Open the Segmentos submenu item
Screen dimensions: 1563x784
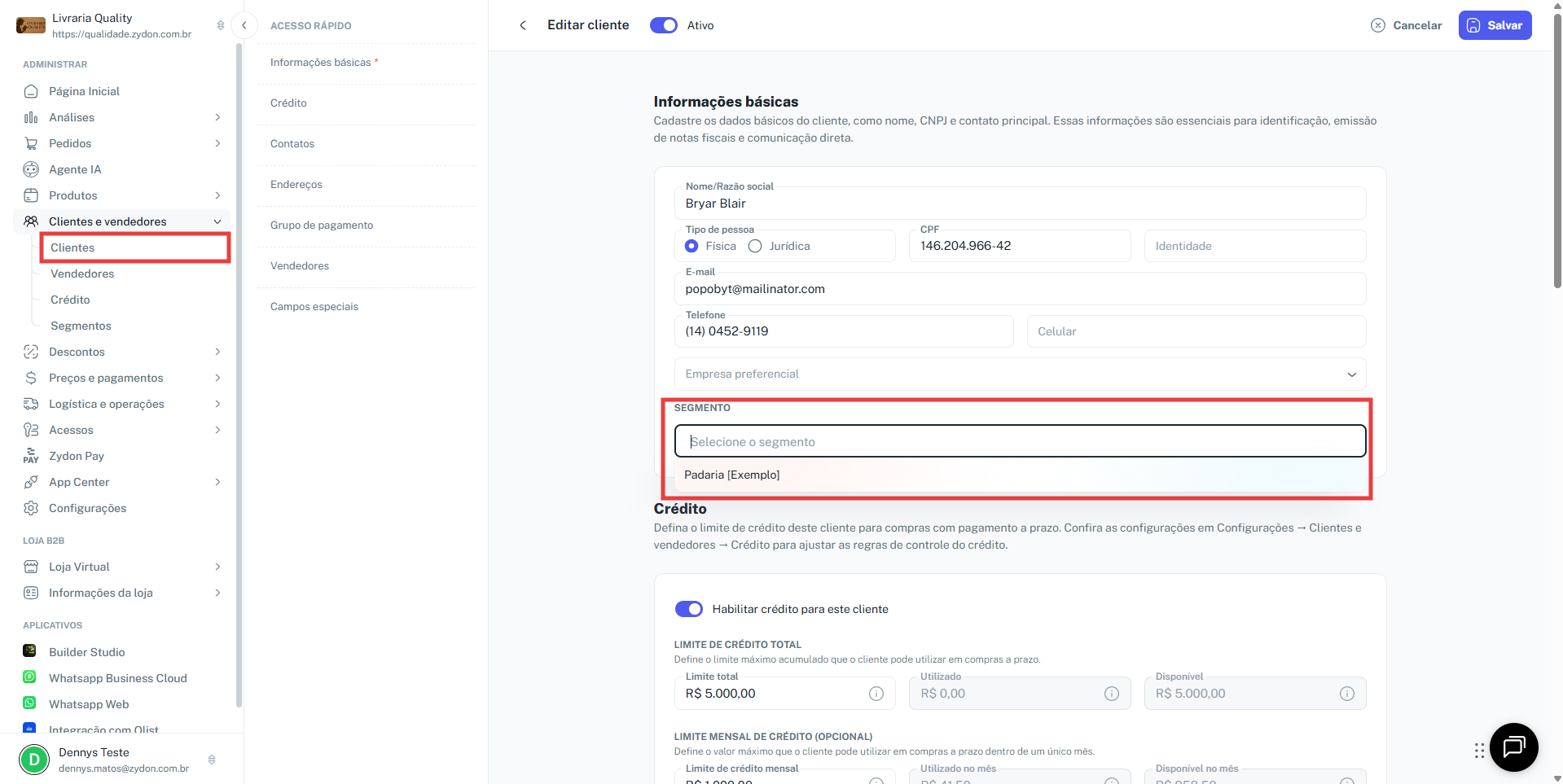(81, 326)
